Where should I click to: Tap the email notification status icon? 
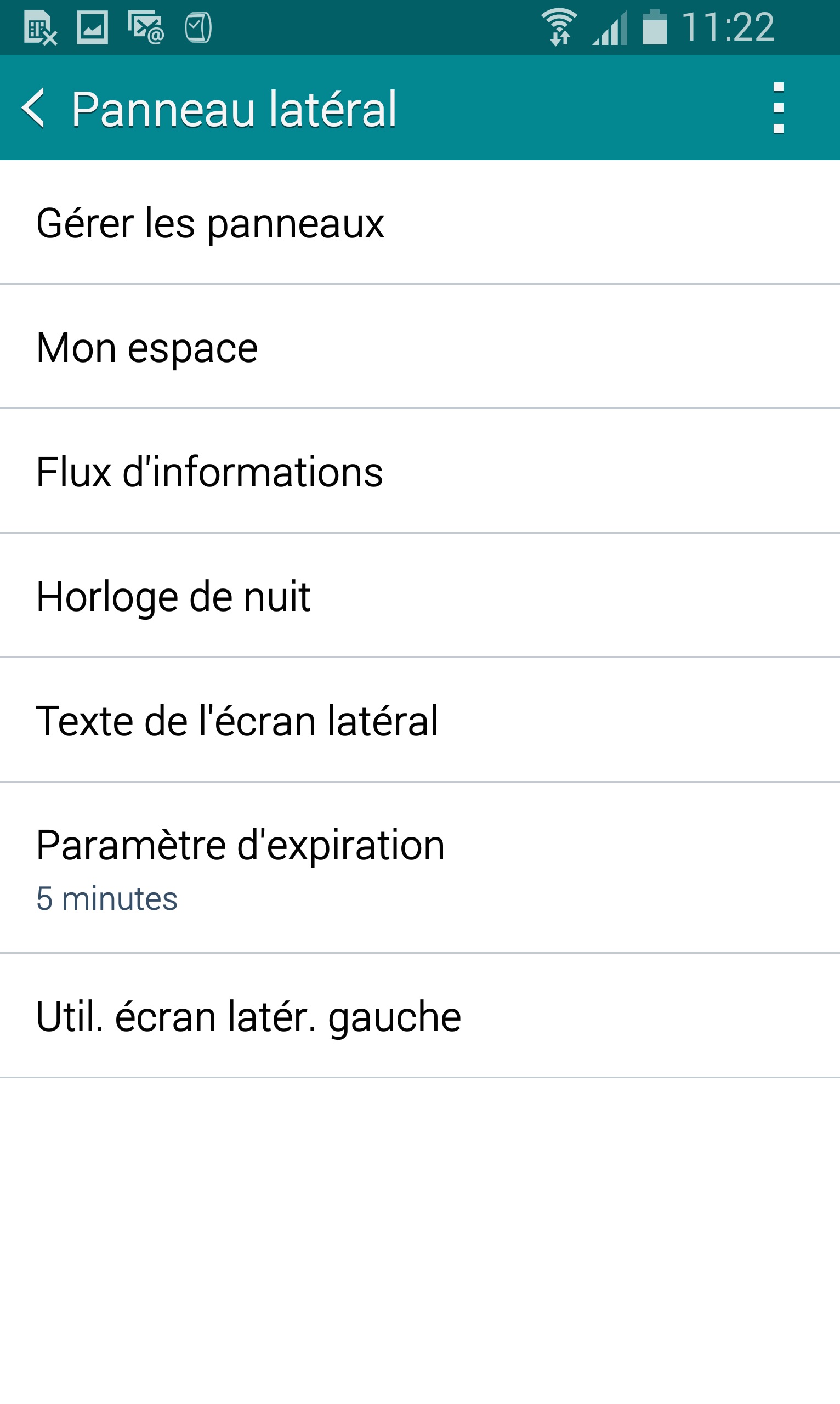(x=145, y=28)
